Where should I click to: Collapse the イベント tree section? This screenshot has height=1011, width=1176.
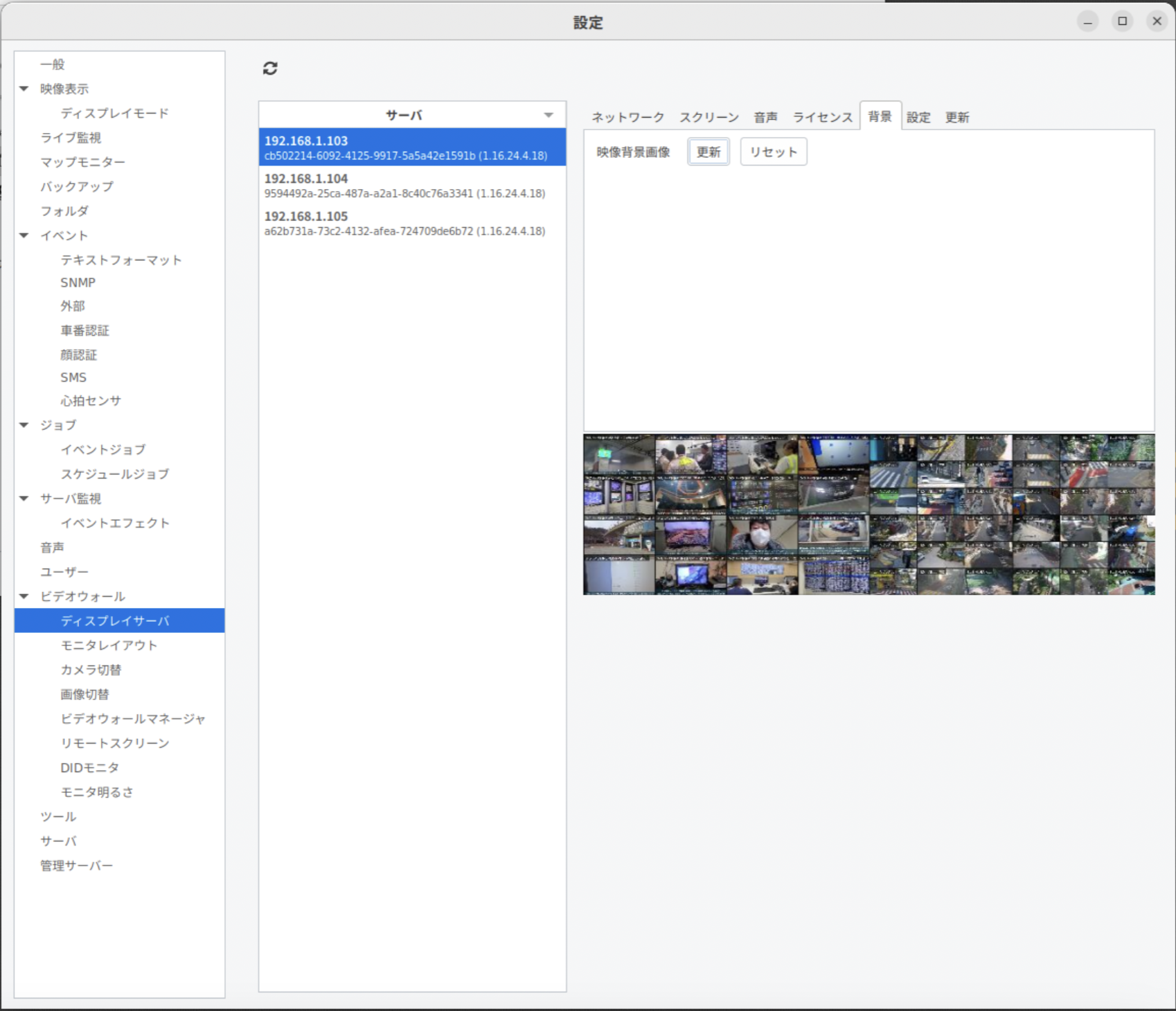click(x=24, y=235)
